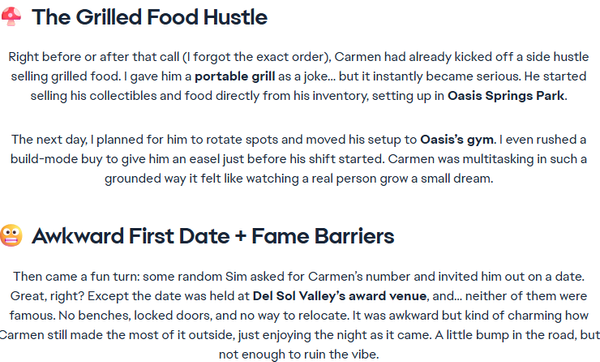The image size is (600, 362).
Task: Click the bold Del Sol Valley's award venue text
Action: point(339,296)
